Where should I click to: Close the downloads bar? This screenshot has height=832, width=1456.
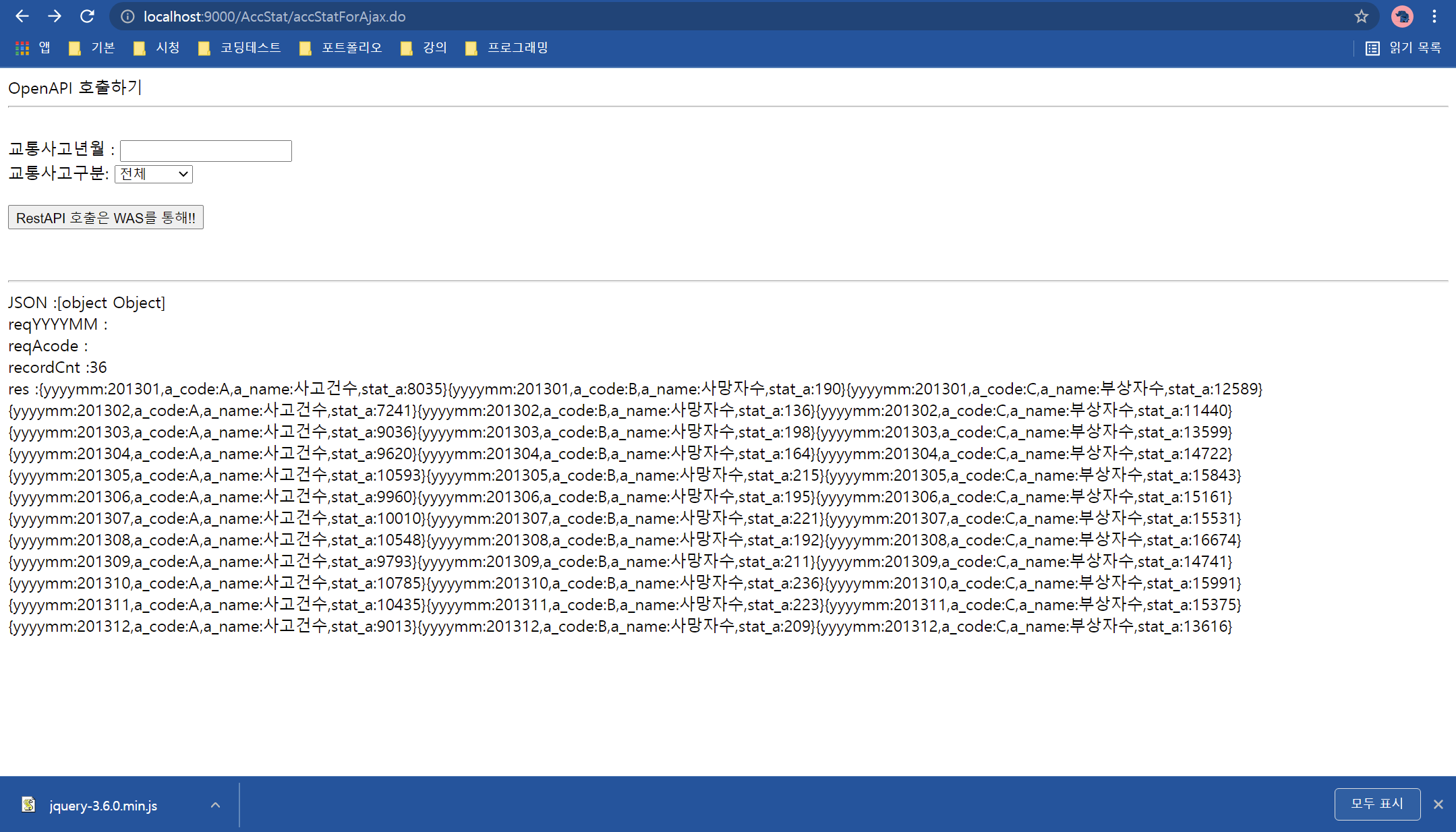point(1438,804)
